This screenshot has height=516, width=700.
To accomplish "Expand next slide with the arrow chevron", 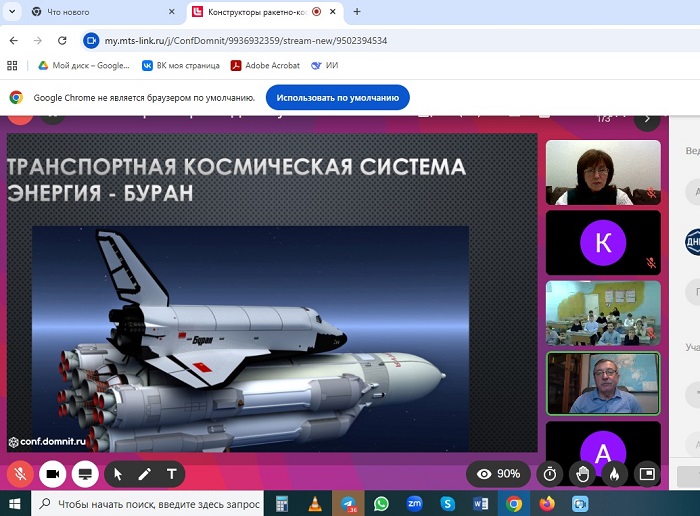I will click(647, 118).
